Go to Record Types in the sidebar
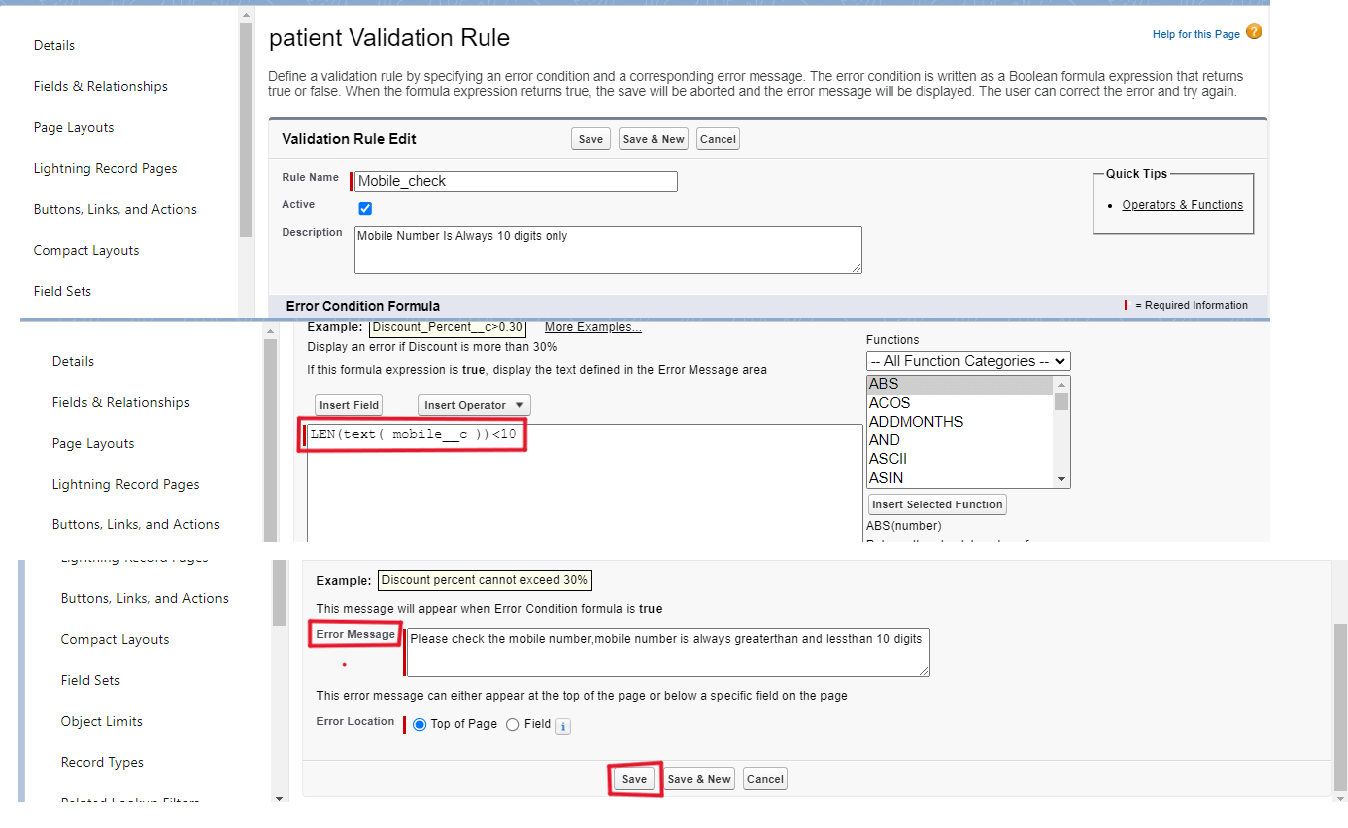 click(101, 762)
